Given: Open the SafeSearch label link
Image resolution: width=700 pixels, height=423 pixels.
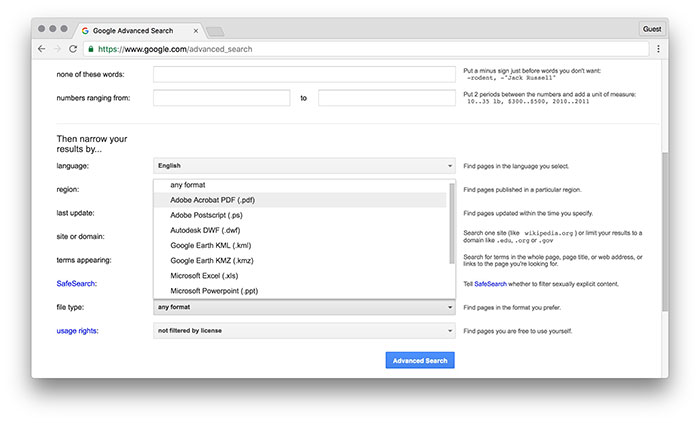Looking at the screenshot, I should tap(76, 284).
